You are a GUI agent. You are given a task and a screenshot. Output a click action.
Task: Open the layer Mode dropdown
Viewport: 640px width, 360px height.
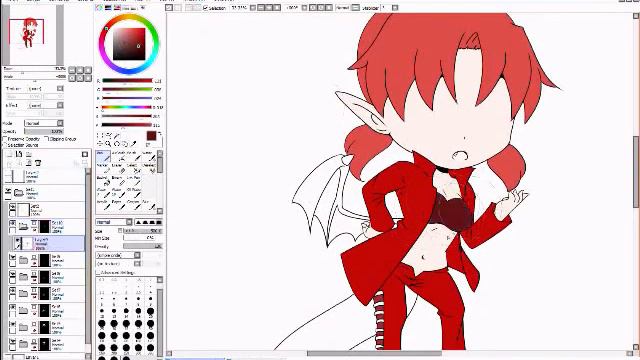point(44,123)
